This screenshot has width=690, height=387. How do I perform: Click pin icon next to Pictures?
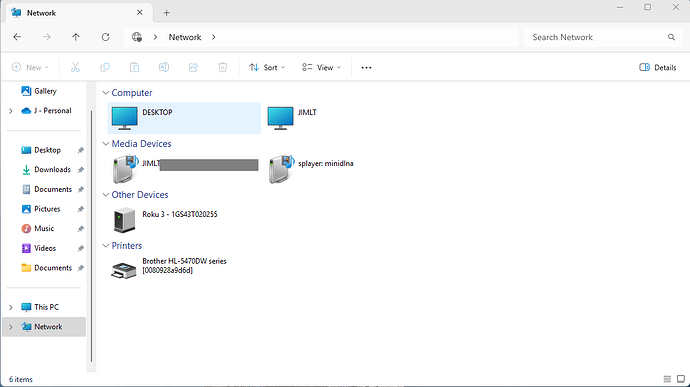(81, 209)
